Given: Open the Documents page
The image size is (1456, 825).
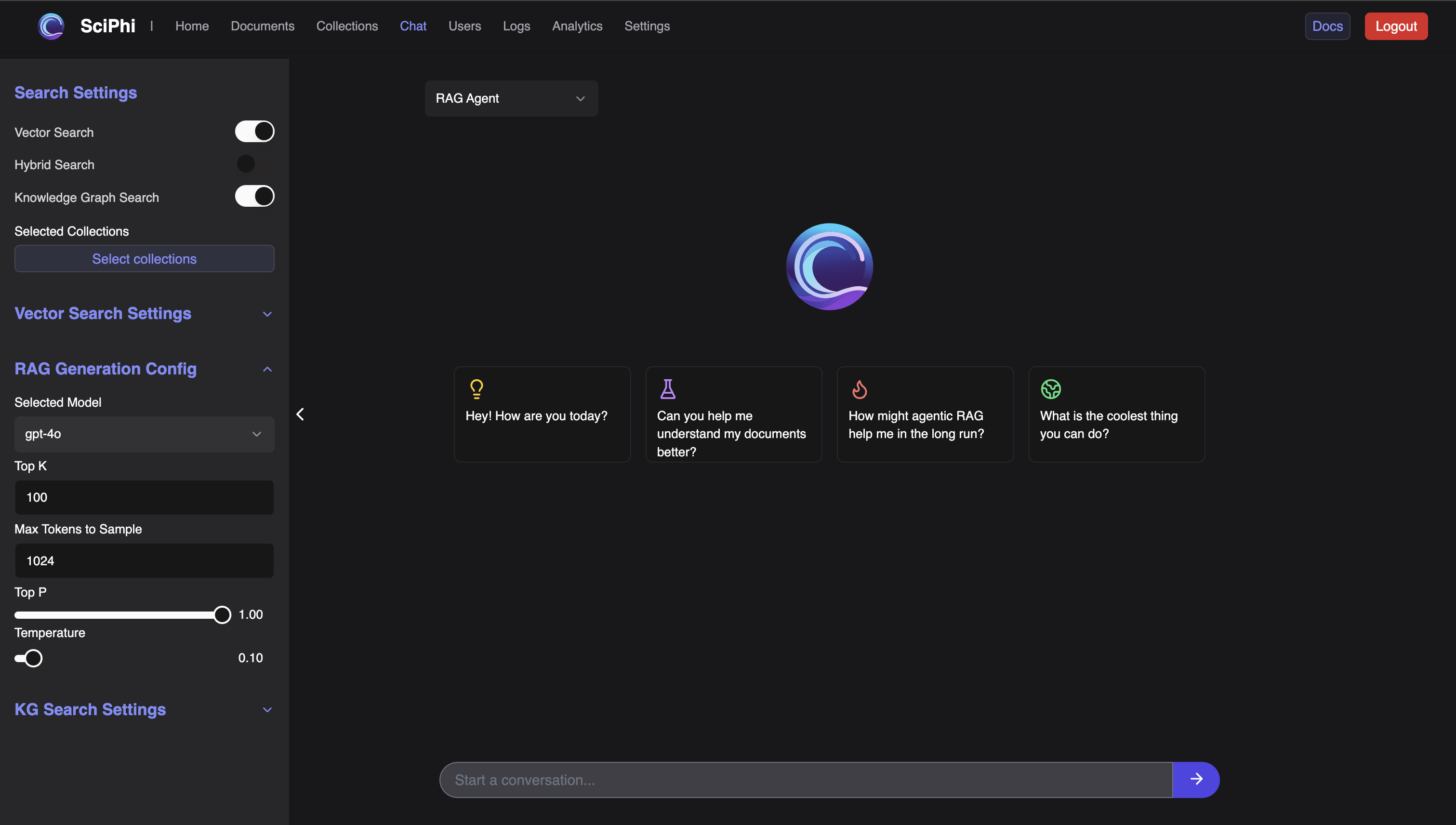Looking at the screenshot, I should click(262, 26).
